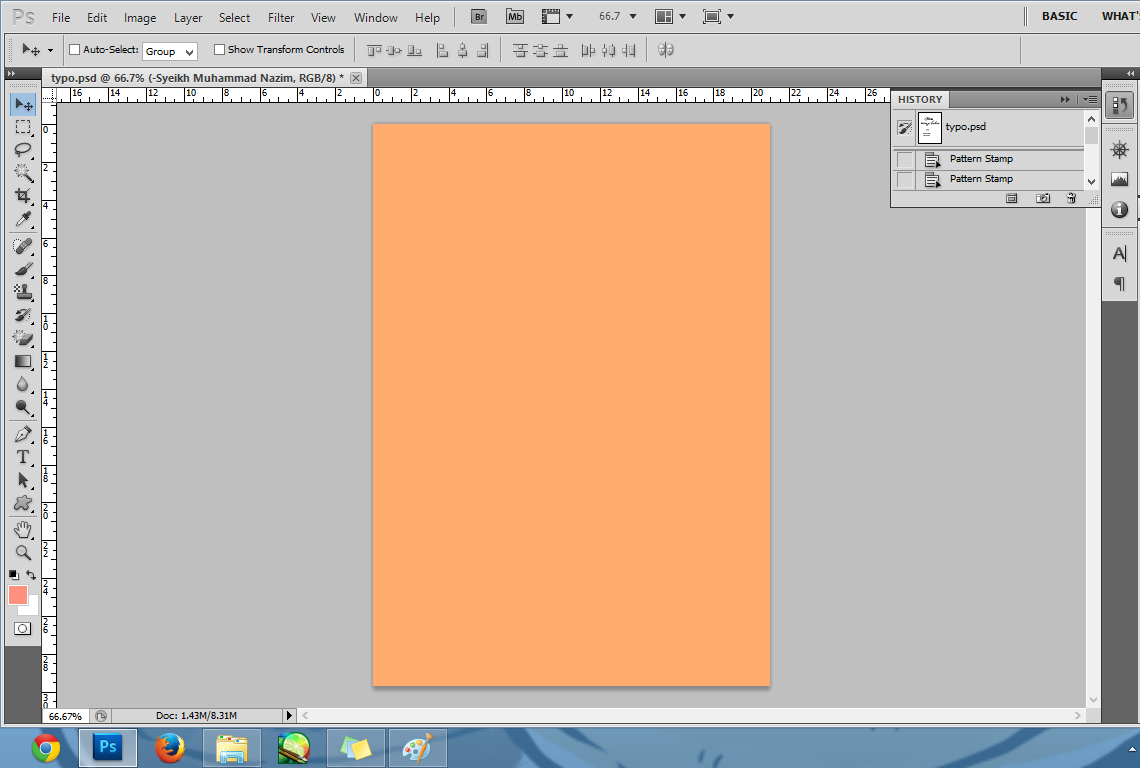Toggle Show Transform Controls checkbox

(219, 50)
